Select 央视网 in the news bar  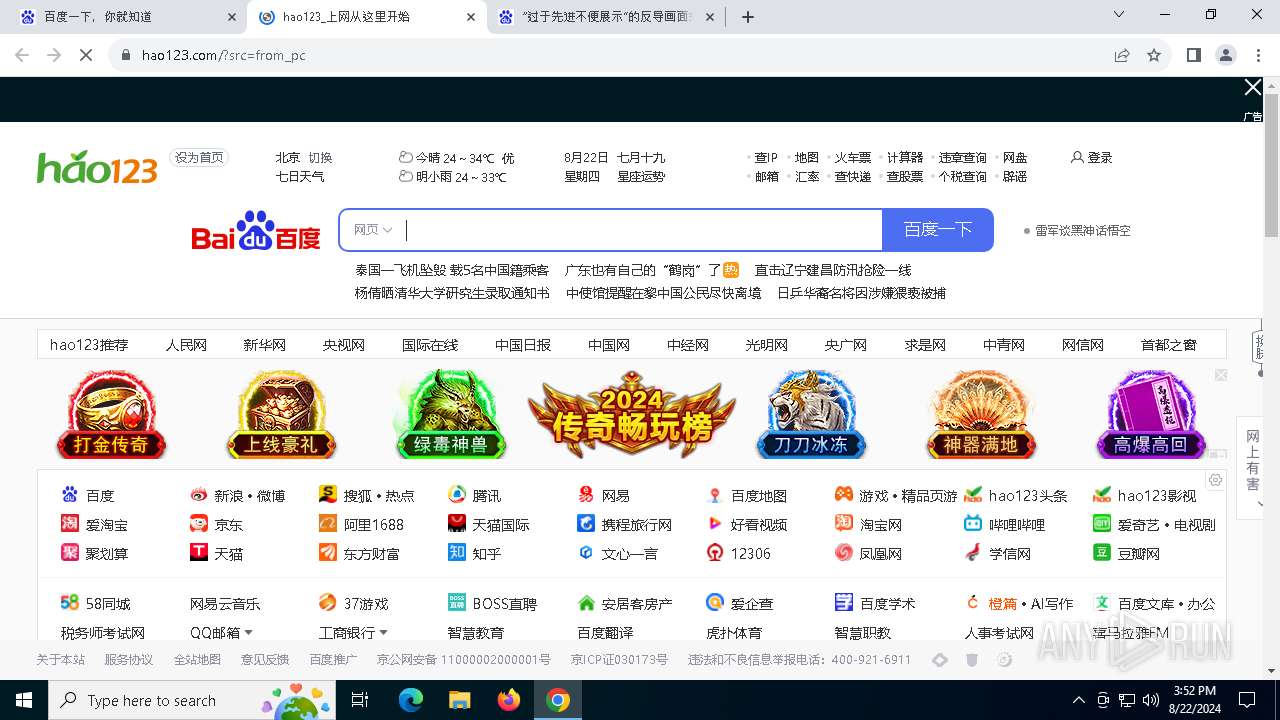(344, 345)
